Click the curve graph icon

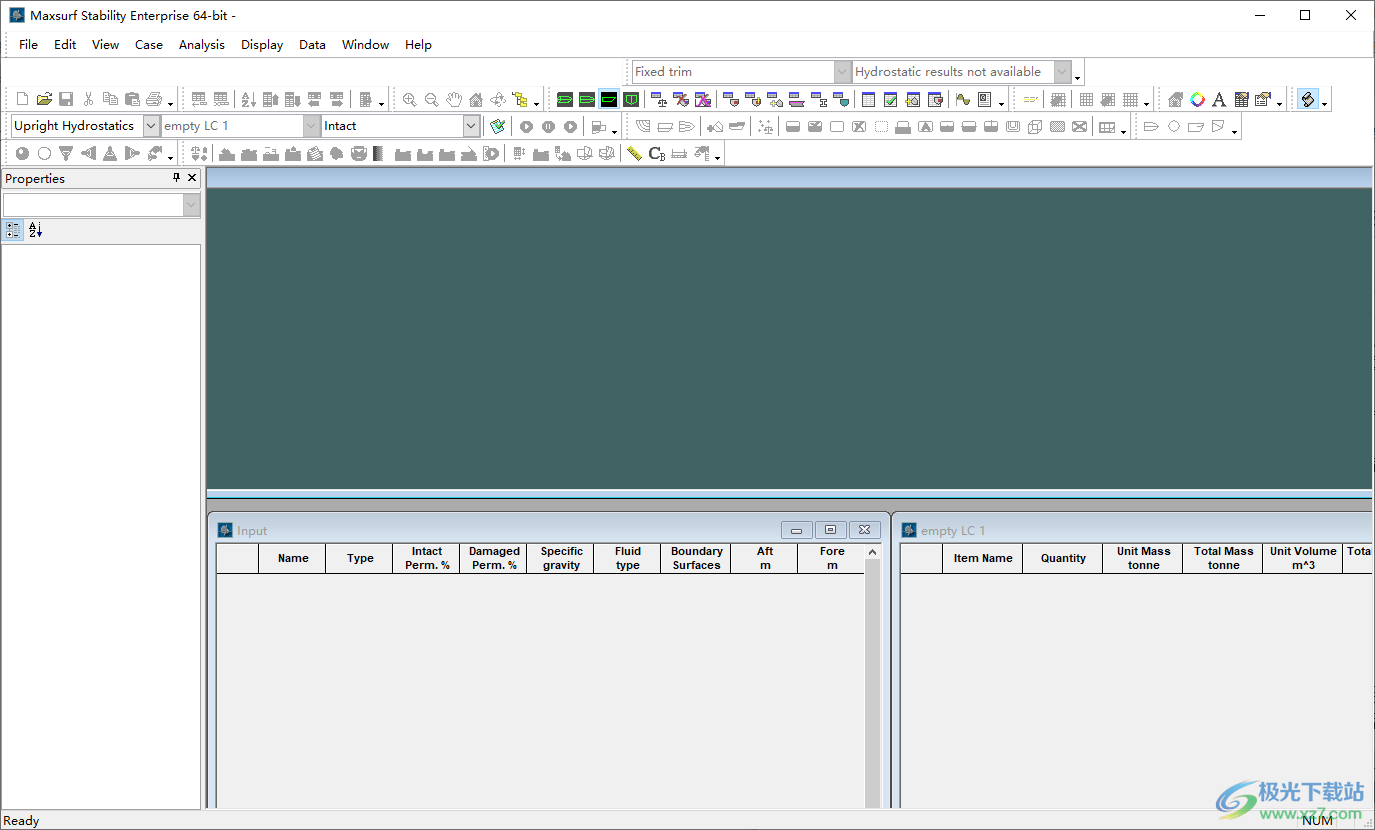963,99
